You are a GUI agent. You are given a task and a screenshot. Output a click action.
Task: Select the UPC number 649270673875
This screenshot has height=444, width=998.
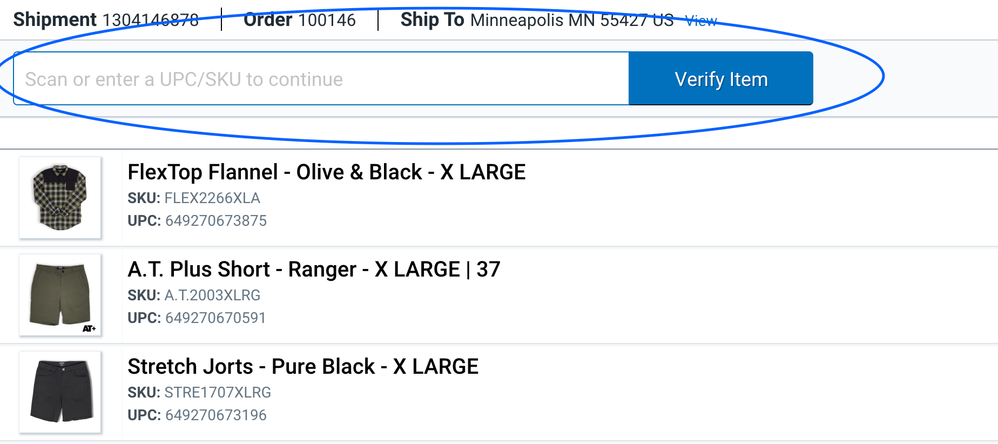(x=216, y=221)
